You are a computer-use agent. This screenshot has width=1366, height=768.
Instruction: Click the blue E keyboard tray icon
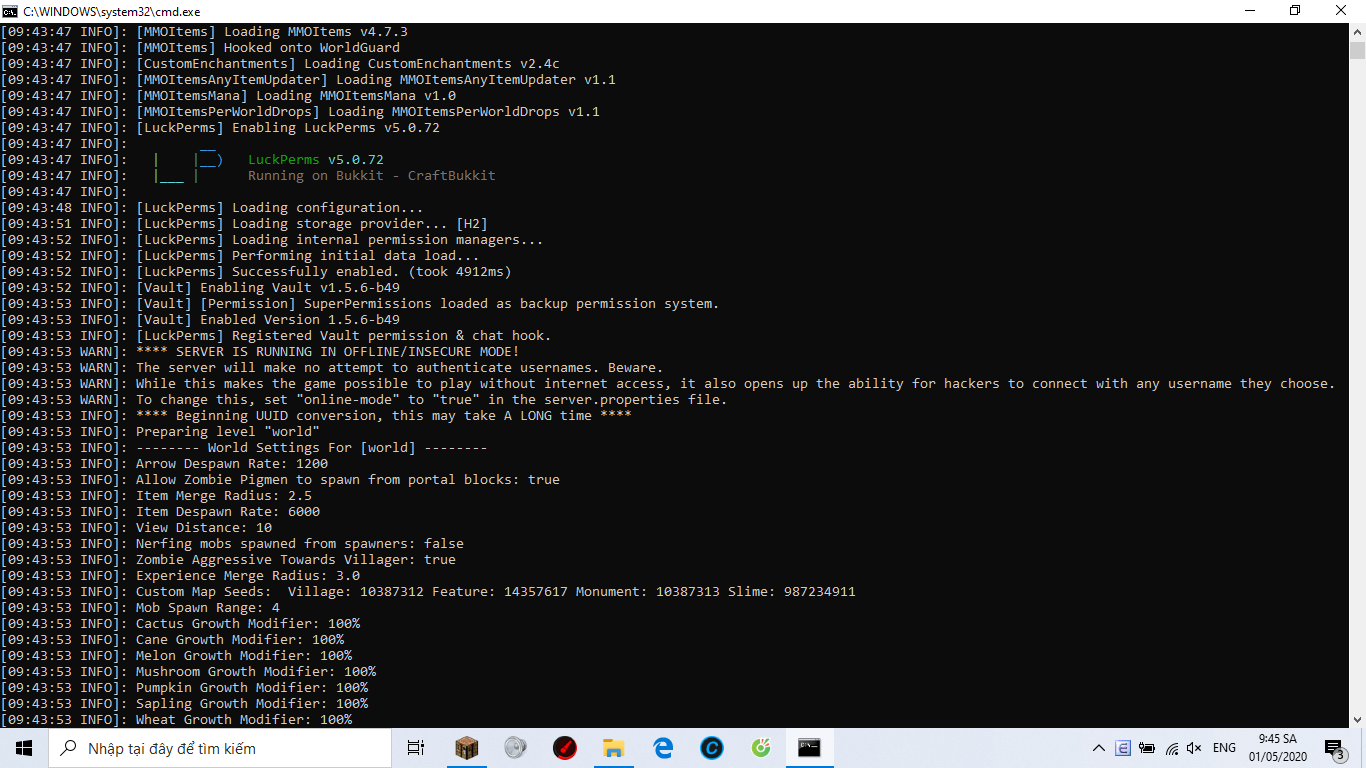pos(1123,748)
